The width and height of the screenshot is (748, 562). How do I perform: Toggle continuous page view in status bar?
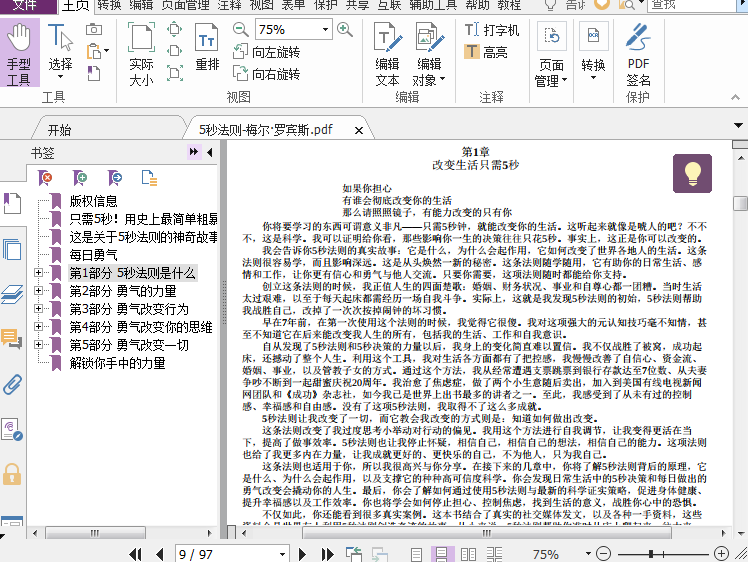click(441, 554)
